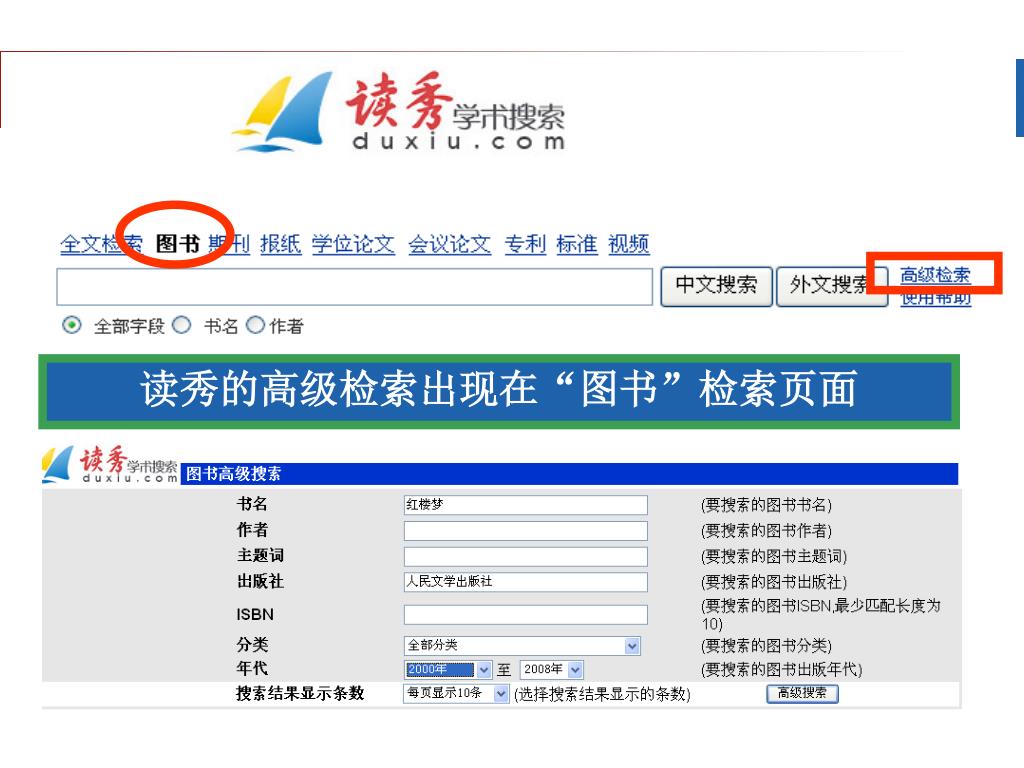Switch to the 期刊 tab

pyautogui.click(x=229, y=244)
